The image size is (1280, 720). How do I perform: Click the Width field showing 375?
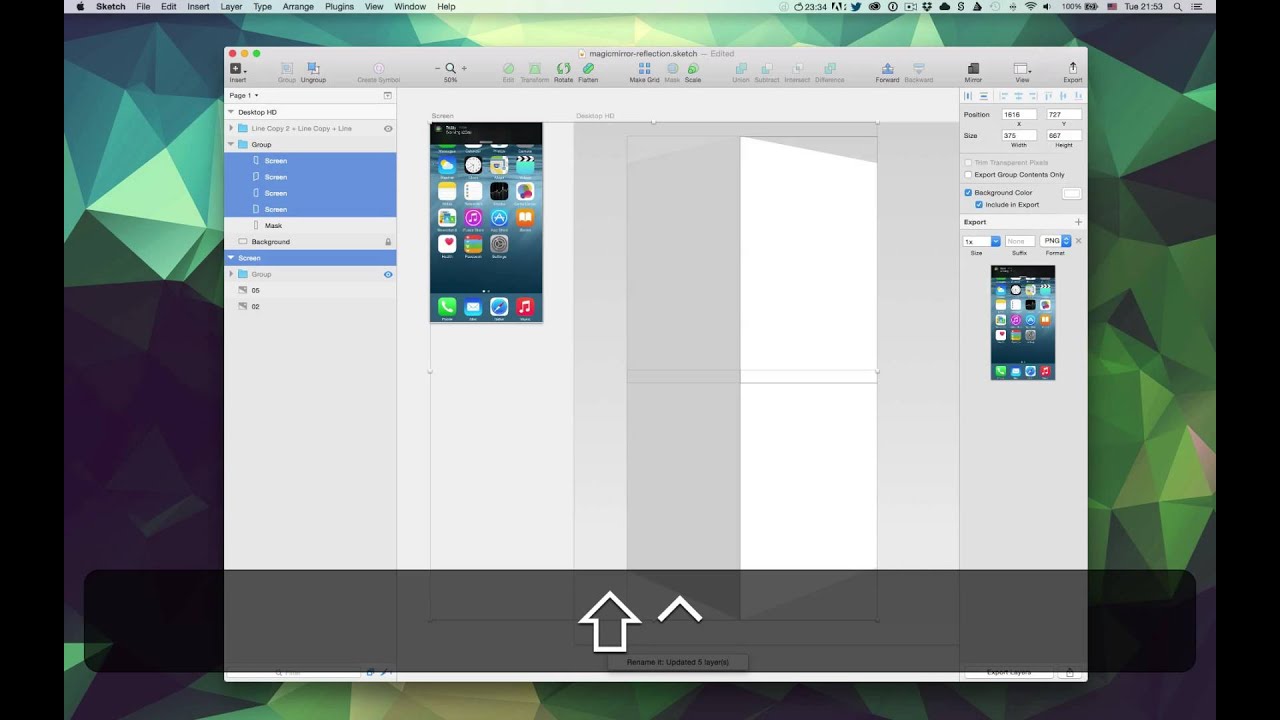click(1019, 136)
